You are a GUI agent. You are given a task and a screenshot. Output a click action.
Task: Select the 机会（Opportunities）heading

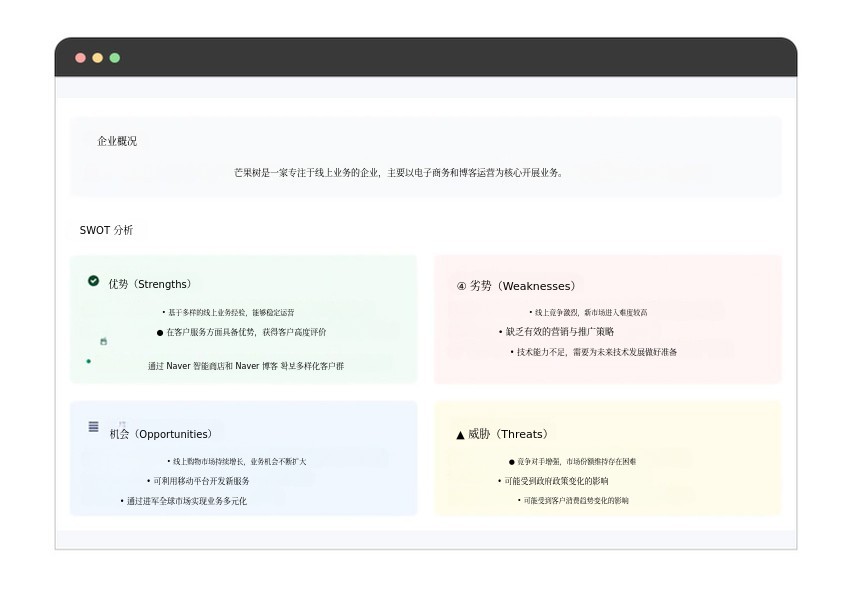tap(161, 434)
